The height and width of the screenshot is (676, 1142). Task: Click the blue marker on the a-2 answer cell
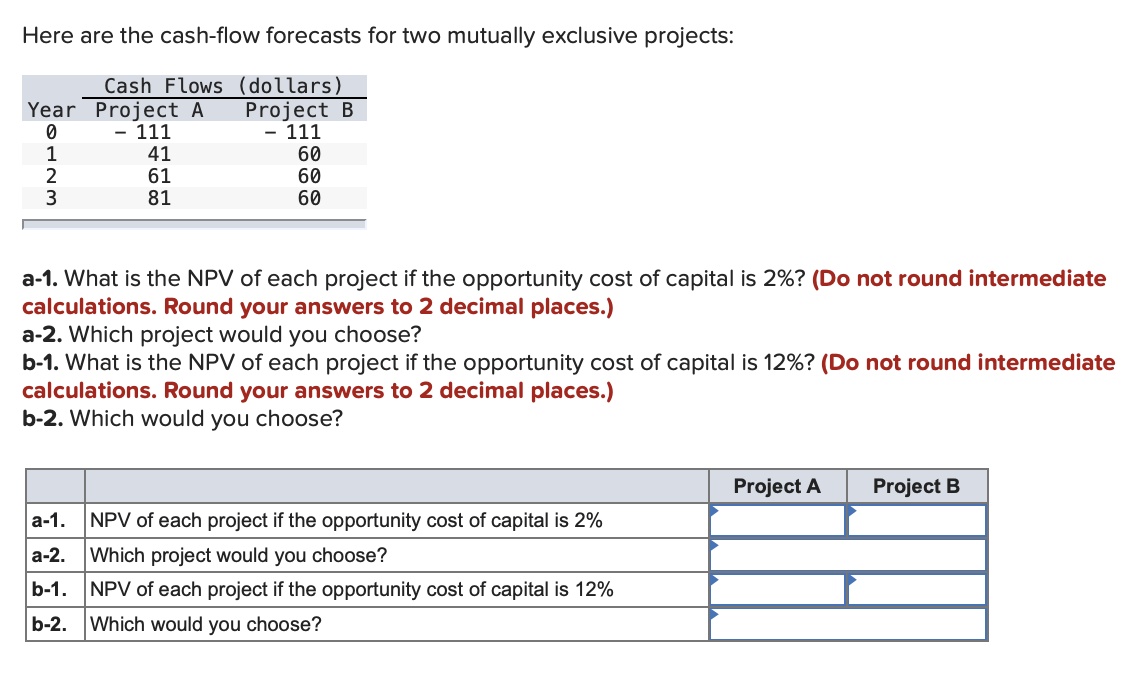(x=712, y=544)
